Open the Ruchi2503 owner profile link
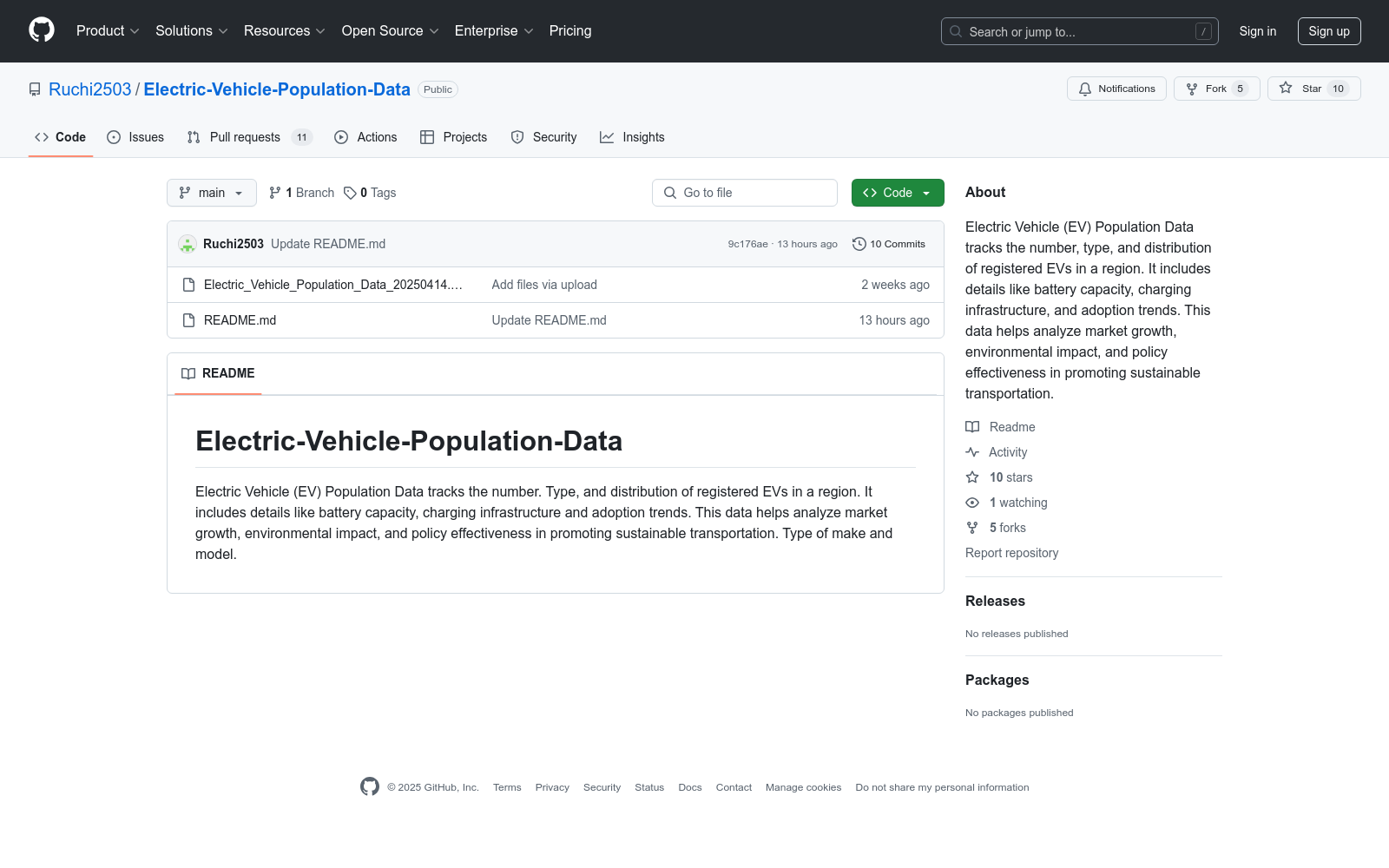Screen dimensions: 1389x868 click(90, 89)
